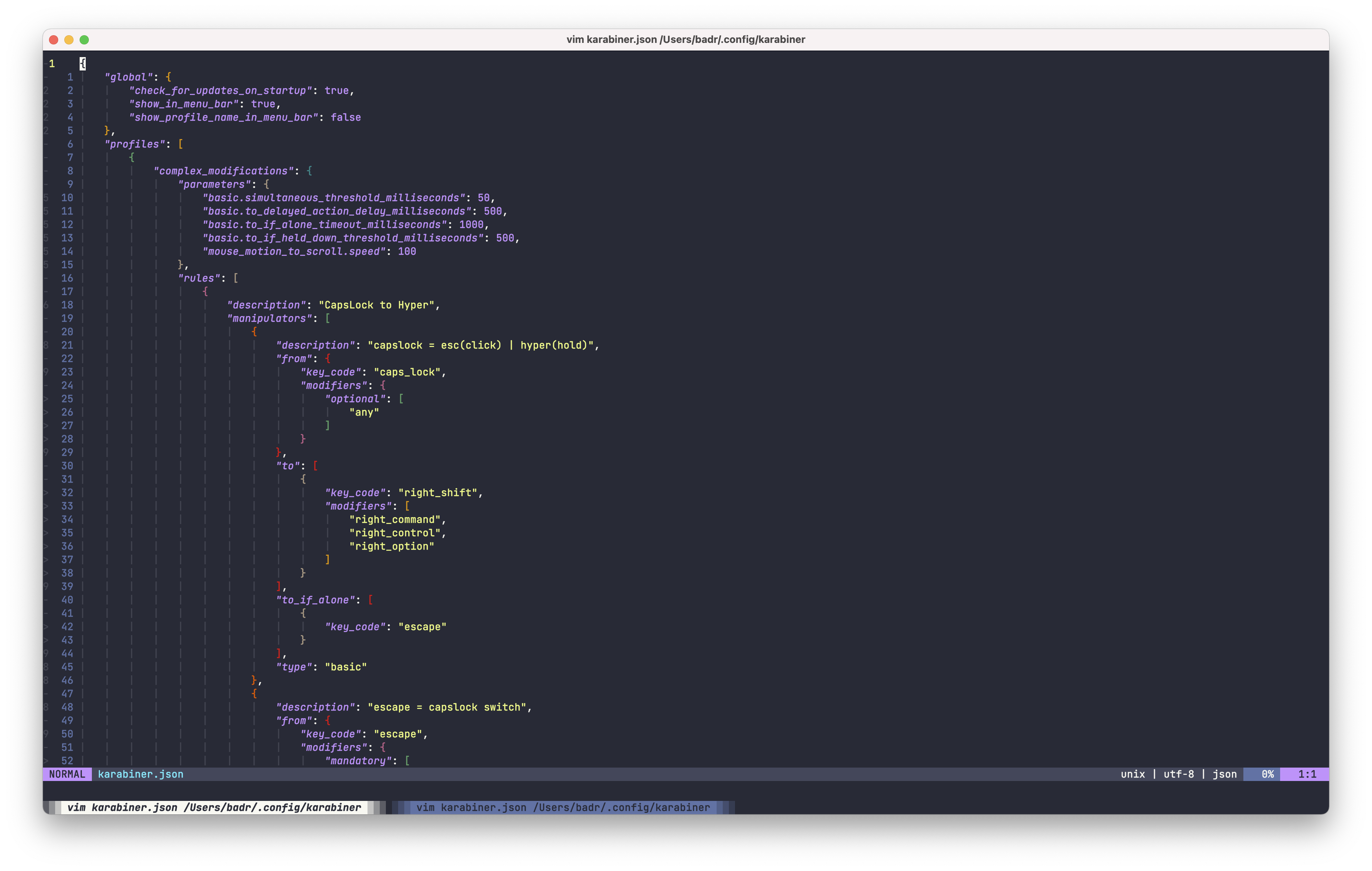The width and height of the screenshot is (1372, 871).
Task: Click the unix file format indicator
Action: point(1132,774)
